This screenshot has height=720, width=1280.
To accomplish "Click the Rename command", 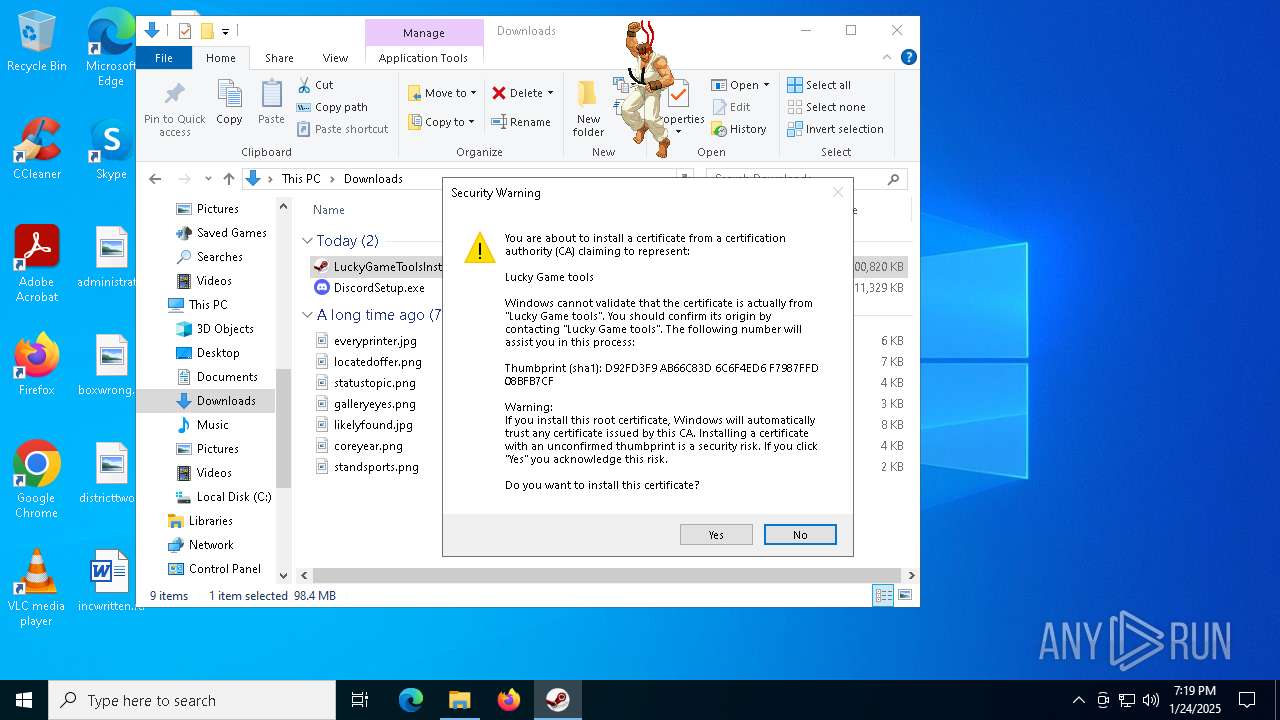I will point(521,122).
